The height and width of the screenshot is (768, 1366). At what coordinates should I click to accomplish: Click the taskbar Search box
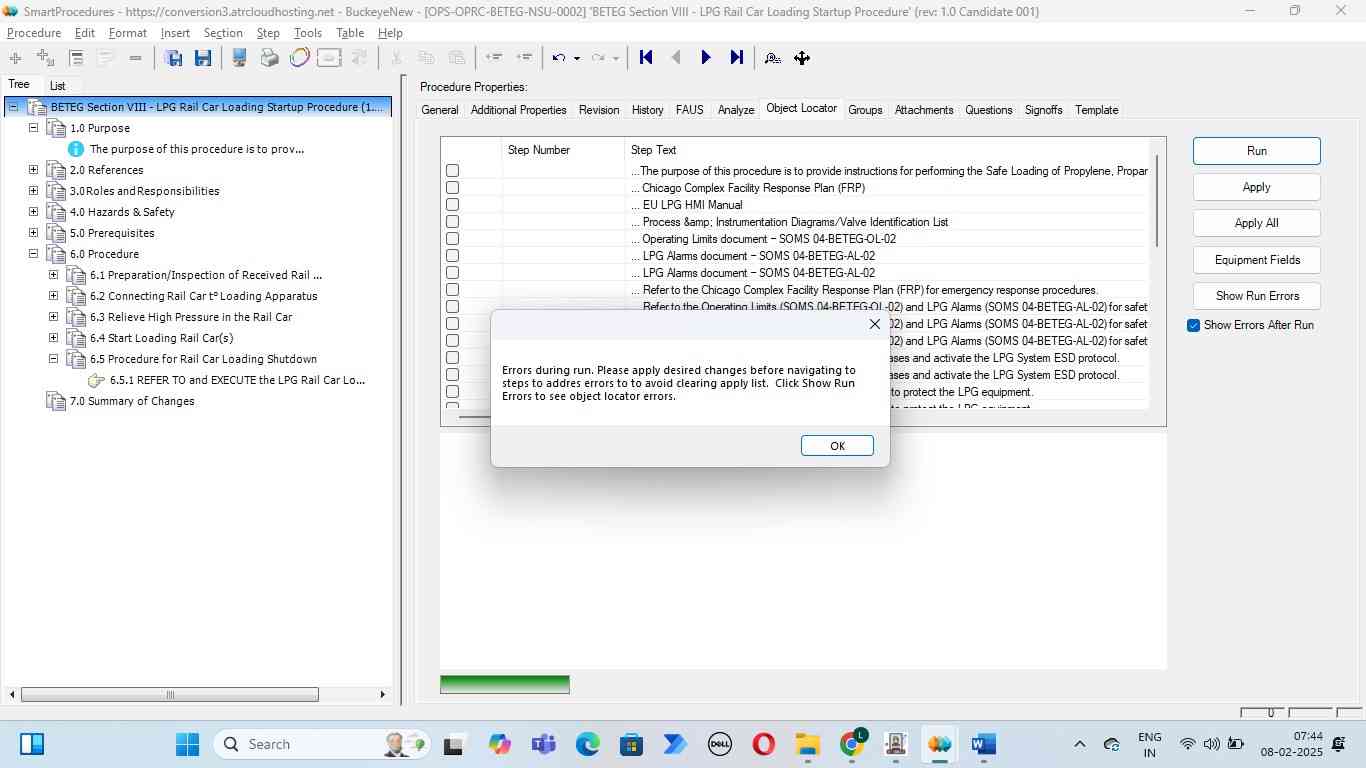320,744
